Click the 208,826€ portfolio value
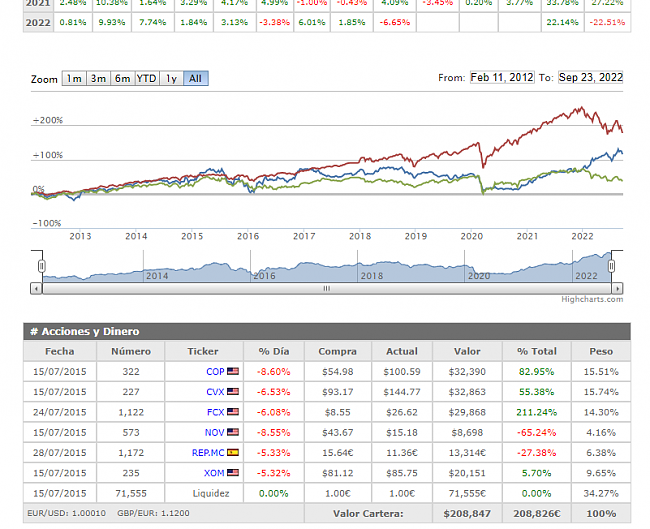Screen dimensions: 650x529 (537, 514)
